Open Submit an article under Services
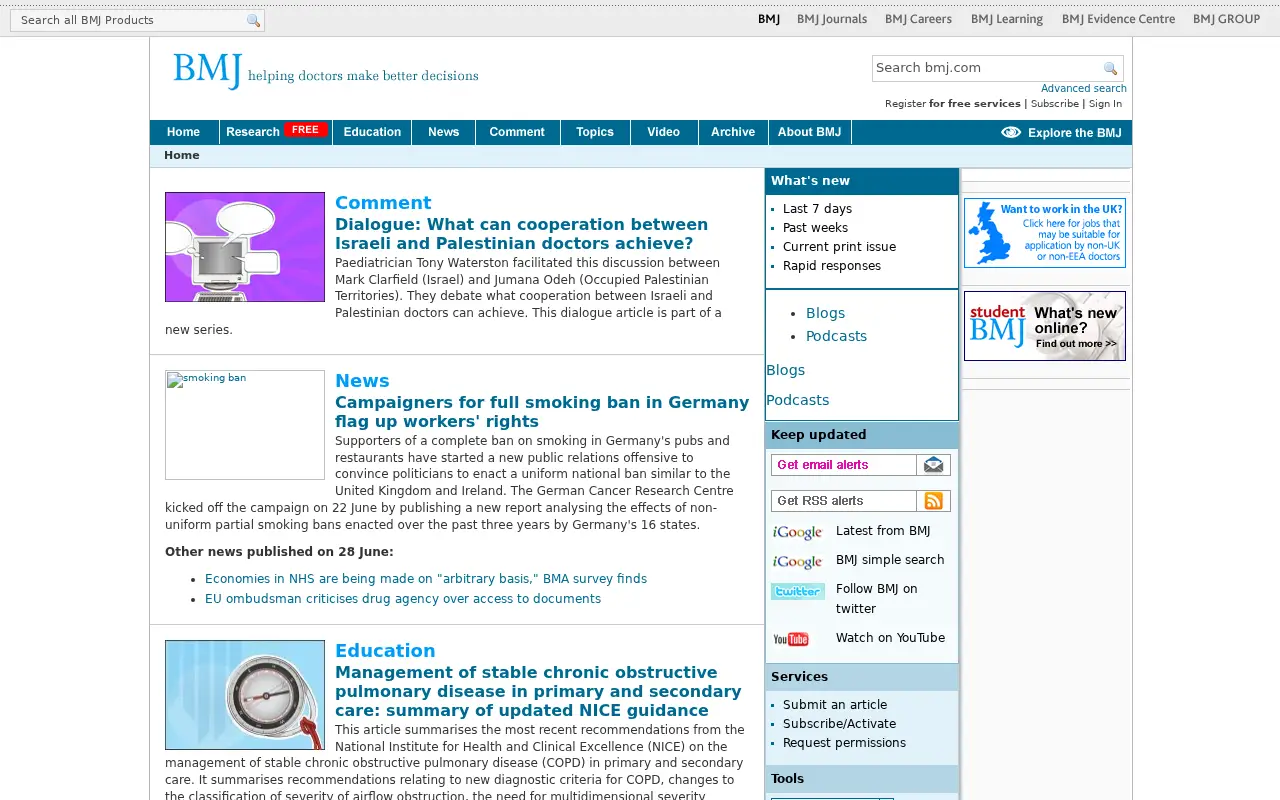Screen dimensions: 1280x800 (835, 705)
